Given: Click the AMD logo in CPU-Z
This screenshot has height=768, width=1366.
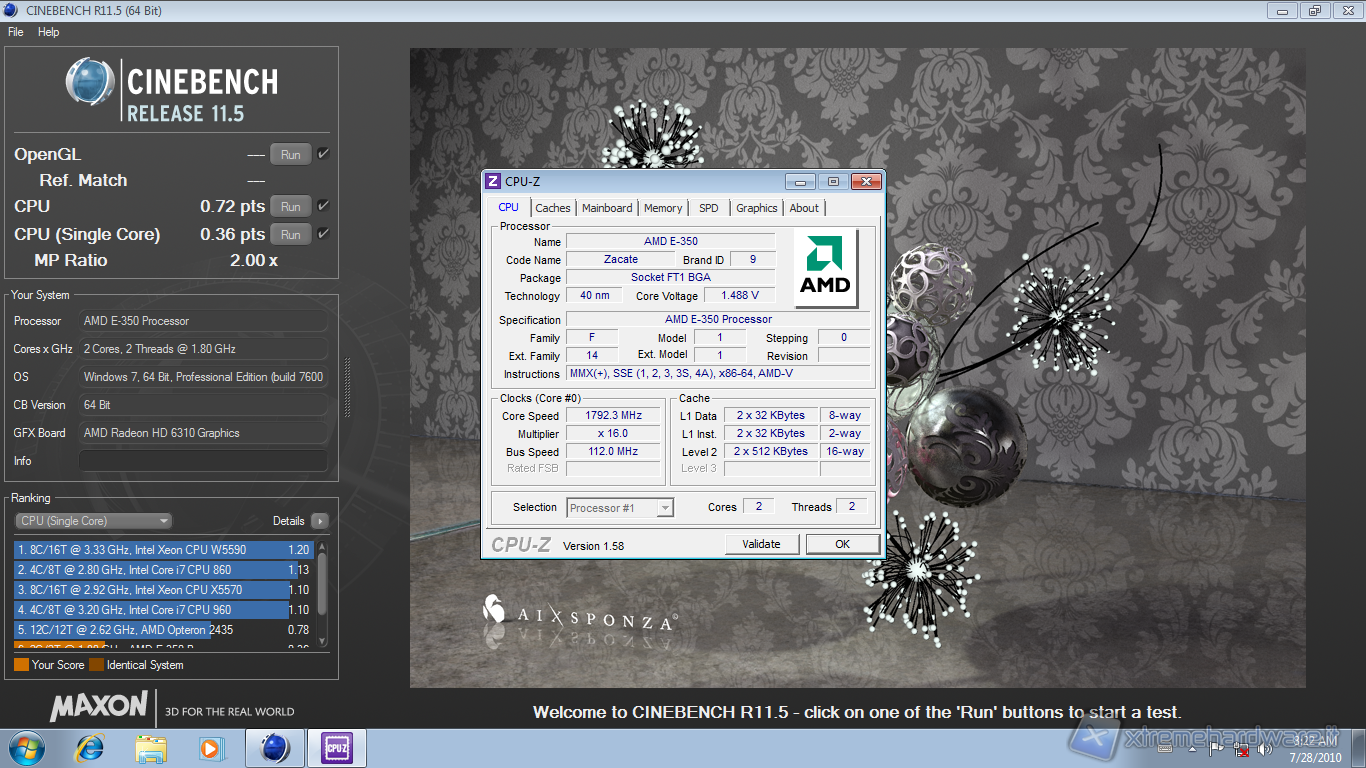Looking at the screenshot, I should 825,269.
